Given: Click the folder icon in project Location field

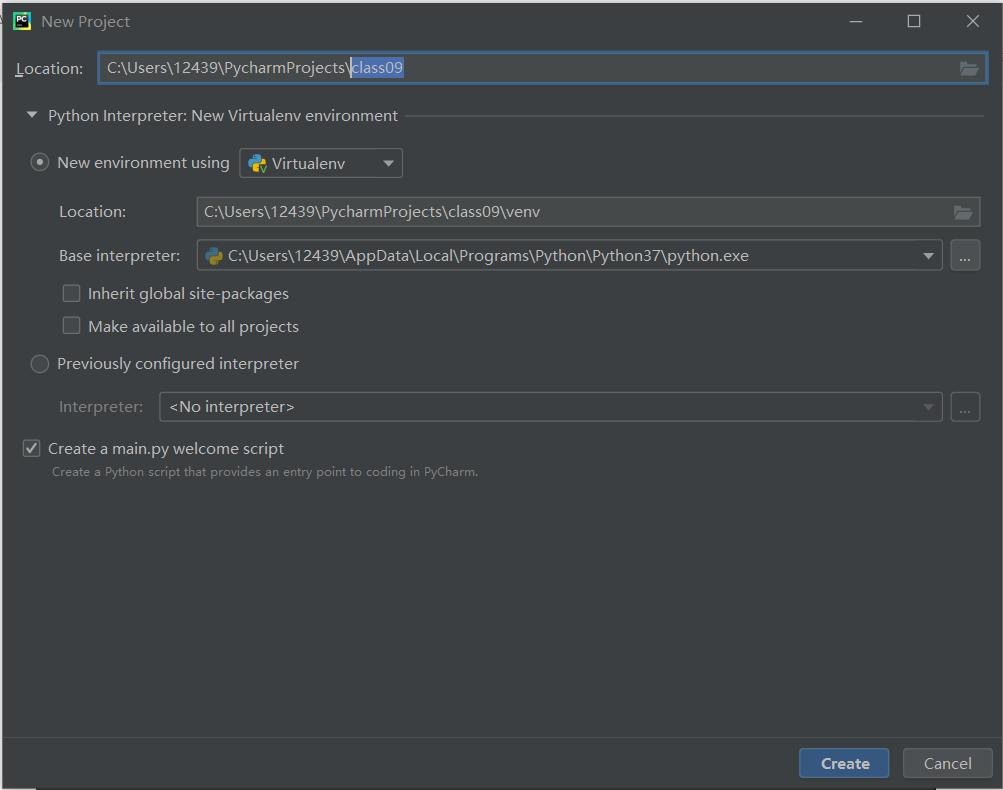Looking at the screenshot, I should pyautogui.click(x=968, y=68).
